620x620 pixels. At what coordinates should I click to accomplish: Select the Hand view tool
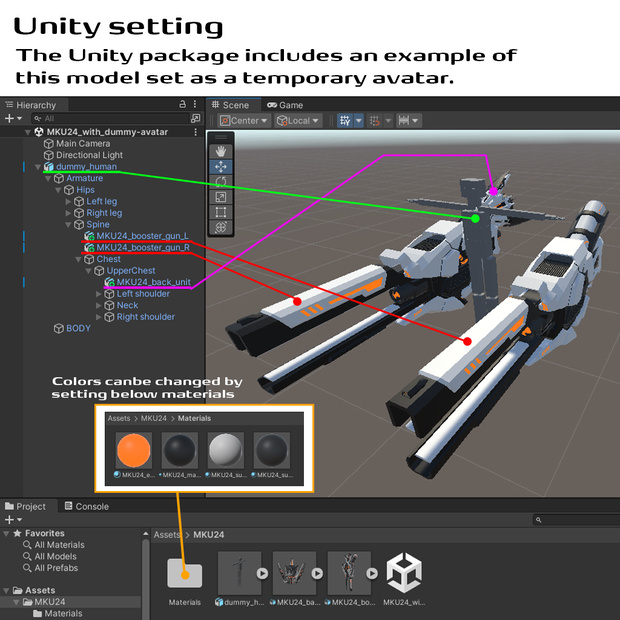click(221, 151)
